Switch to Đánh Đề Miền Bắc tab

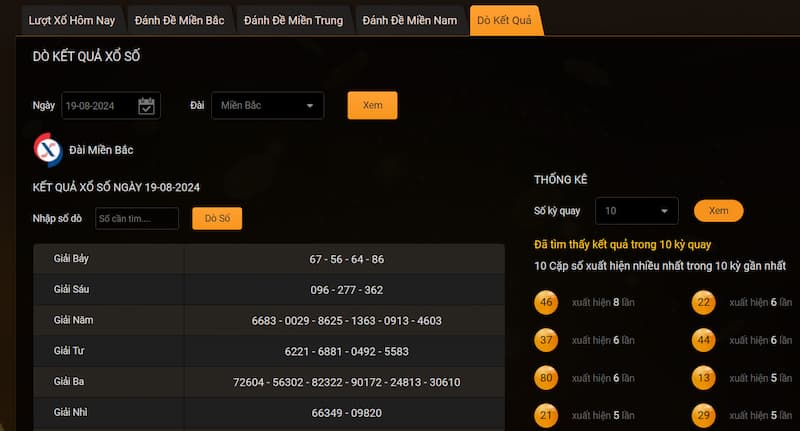[x=180, y=20]
